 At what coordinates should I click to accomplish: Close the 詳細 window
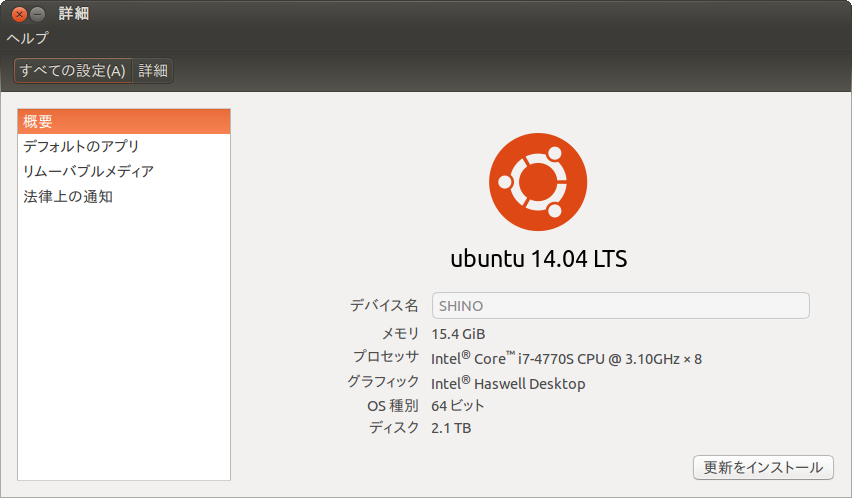[19, 14]
